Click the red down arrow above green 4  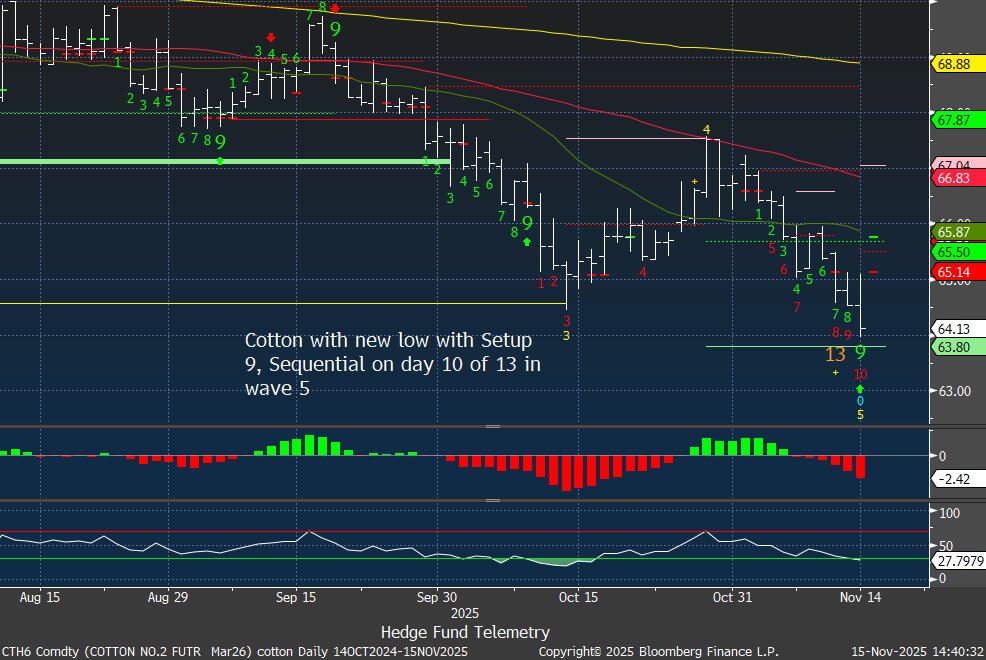coord(271,37)
